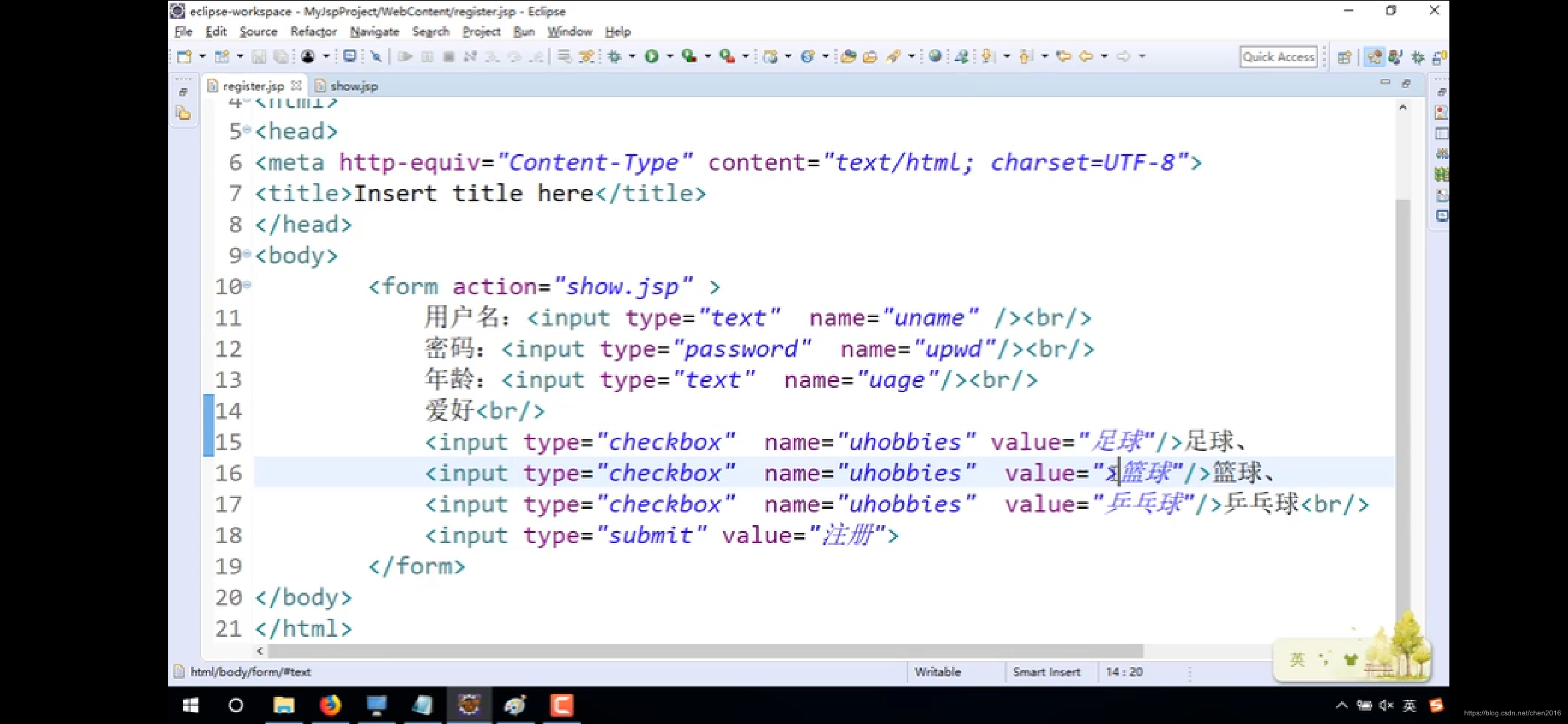This screenshot has height=724, width=1568.
Task: Collapse the head tag fold marker
Action: pyautogui.click(x=247, y=129)
